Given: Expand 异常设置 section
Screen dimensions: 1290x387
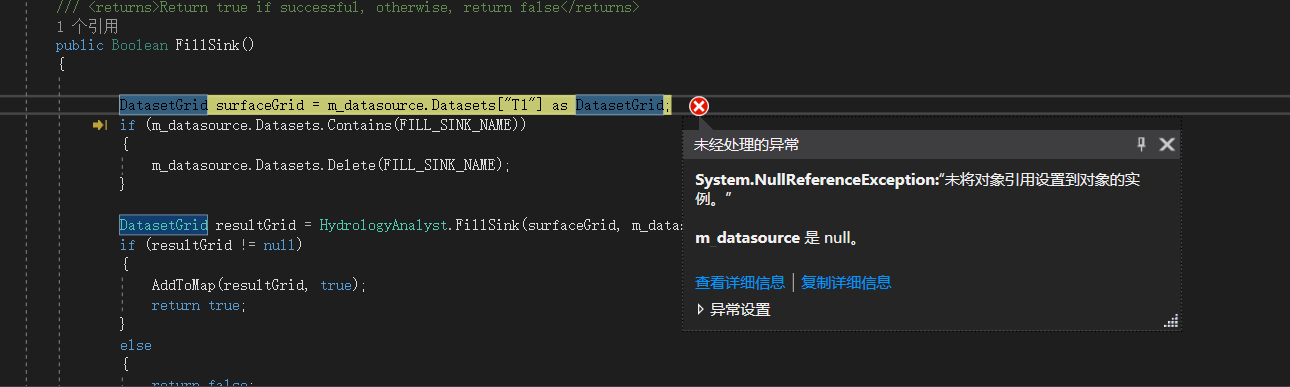Looking at the screenshot, I should click(x=733, y=310).
